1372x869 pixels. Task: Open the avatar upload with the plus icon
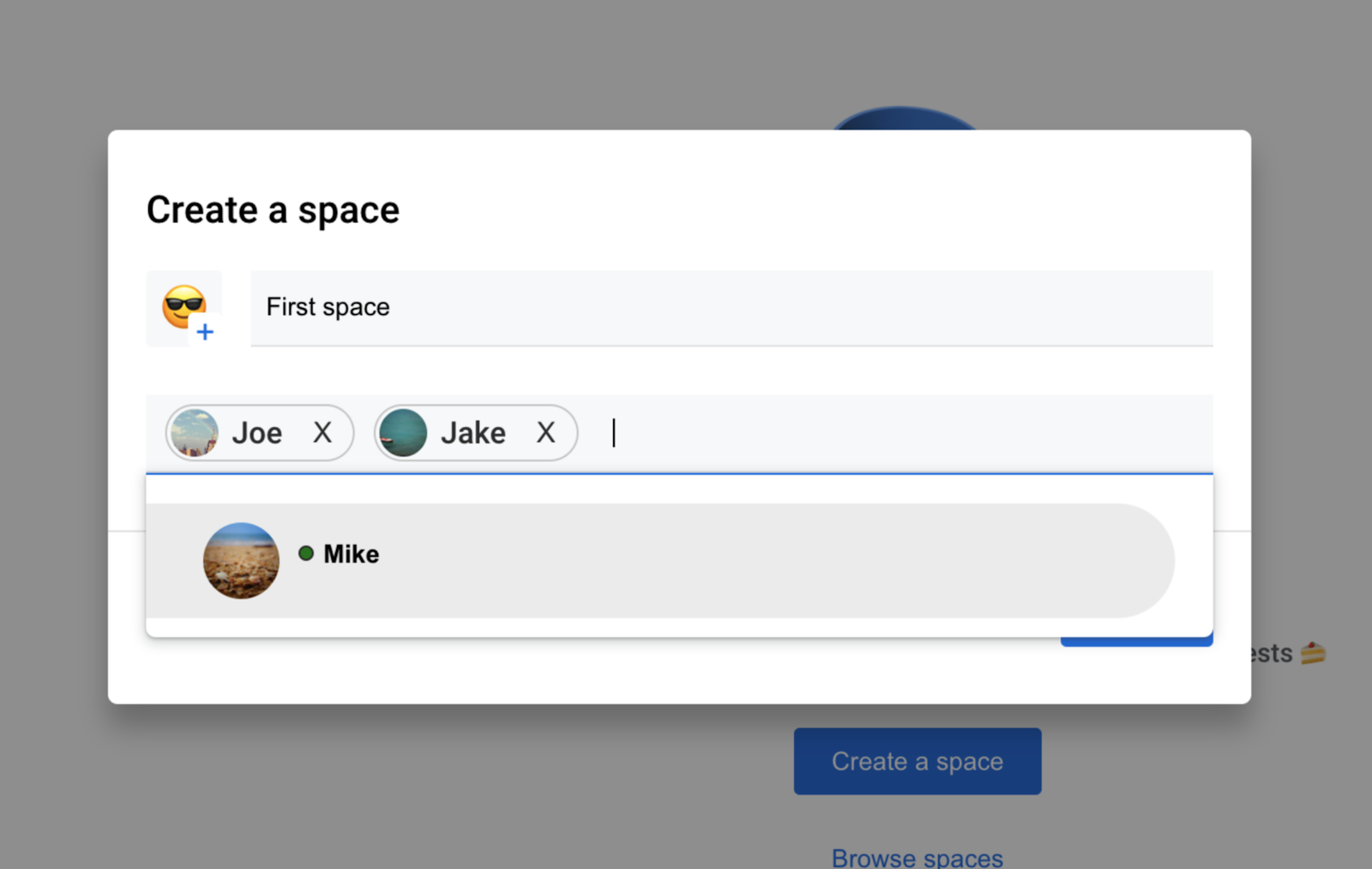tap(205, 333)
